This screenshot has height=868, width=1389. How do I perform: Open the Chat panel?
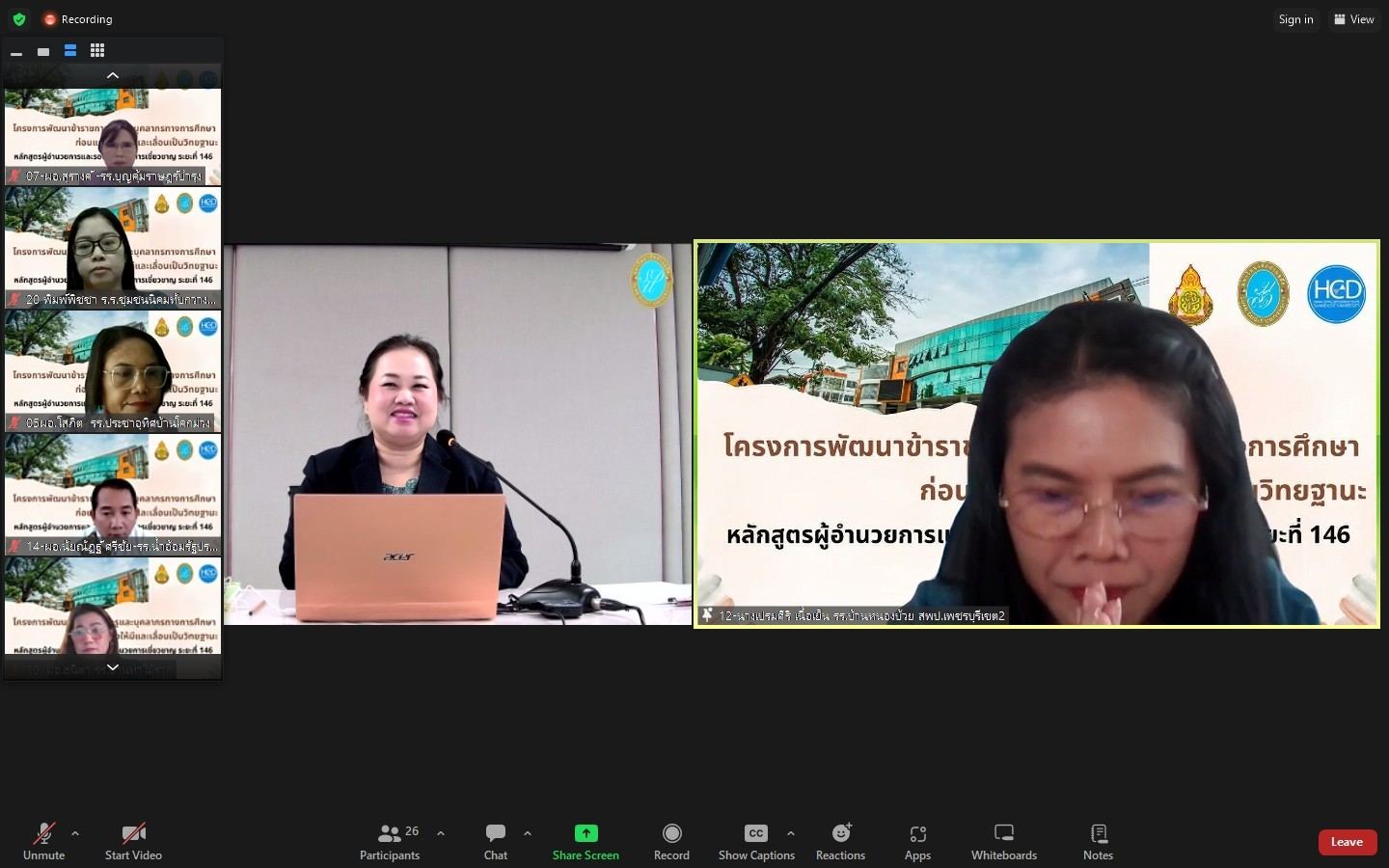[x=496, y=841]
